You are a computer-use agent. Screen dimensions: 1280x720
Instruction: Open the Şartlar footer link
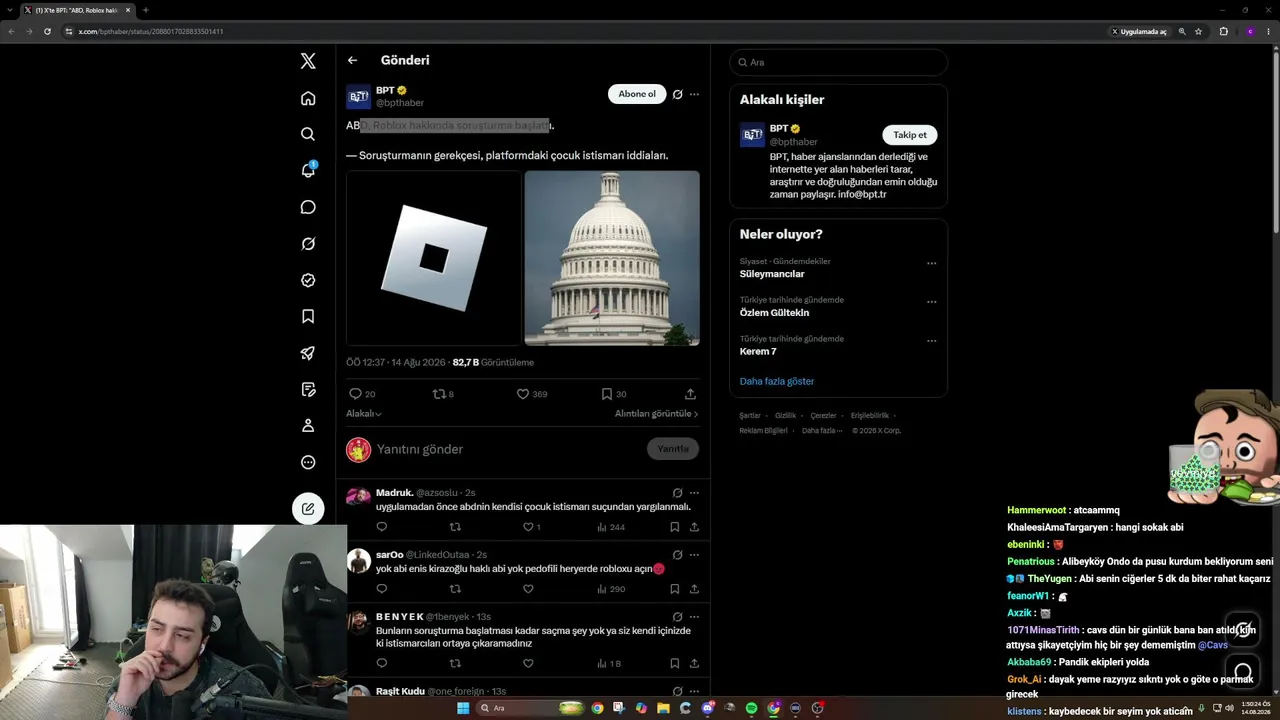click(750, 415)
